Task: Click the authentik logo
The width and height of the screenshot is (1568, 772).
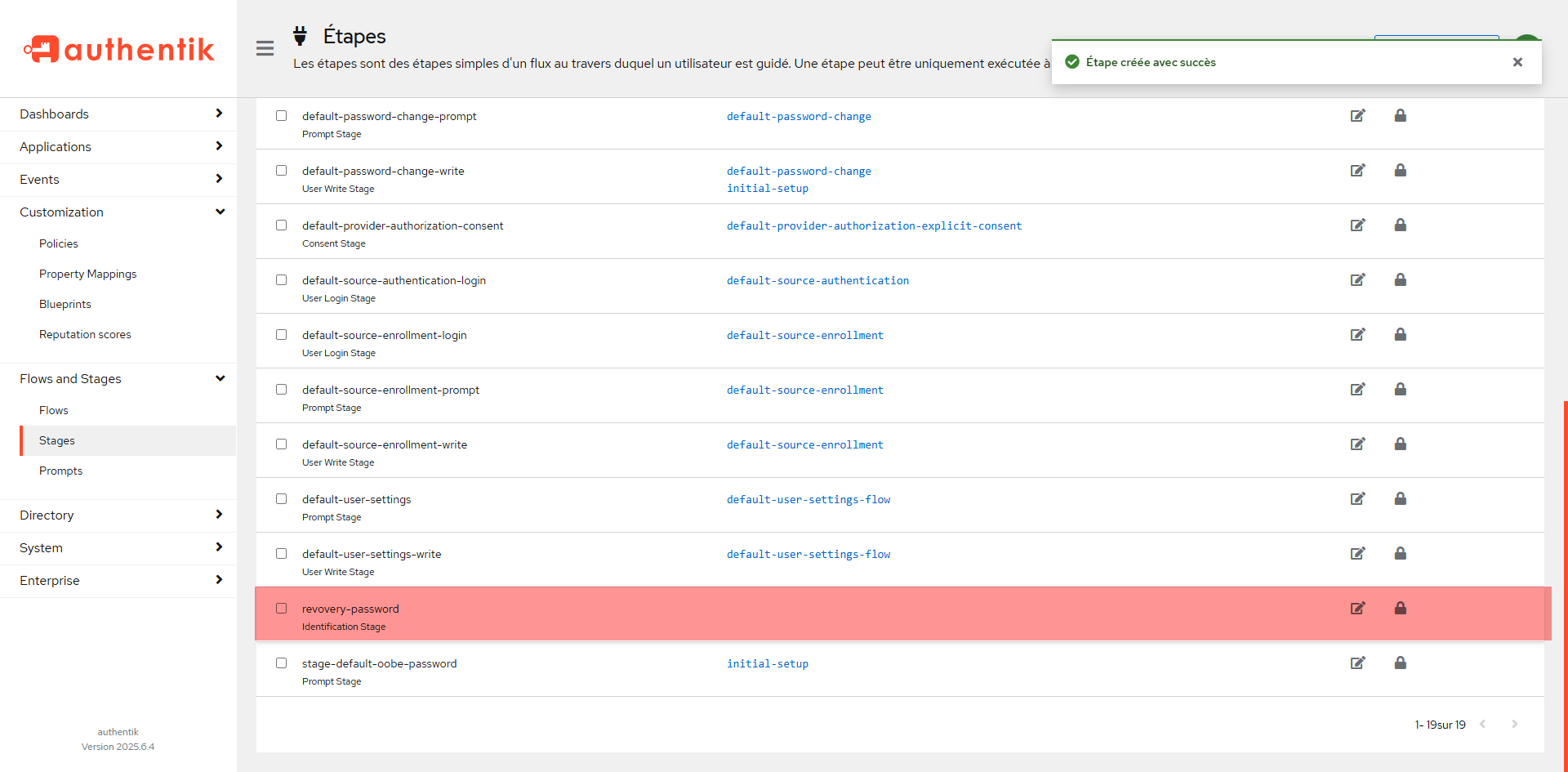Action: pyautogui.click(x=119, y=49)
